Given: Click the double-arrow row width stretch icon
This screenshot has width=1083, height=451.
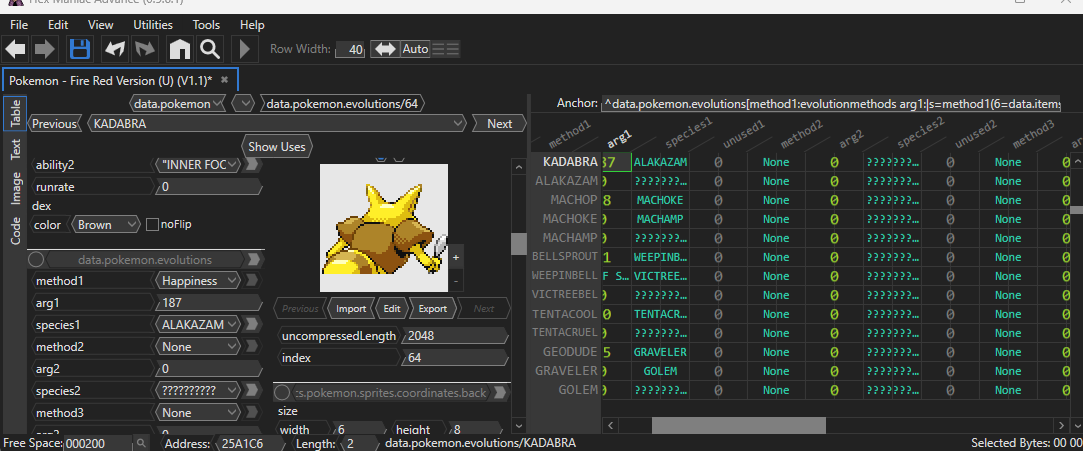Looking at the screenshot, I should click(x=385, y=49).
